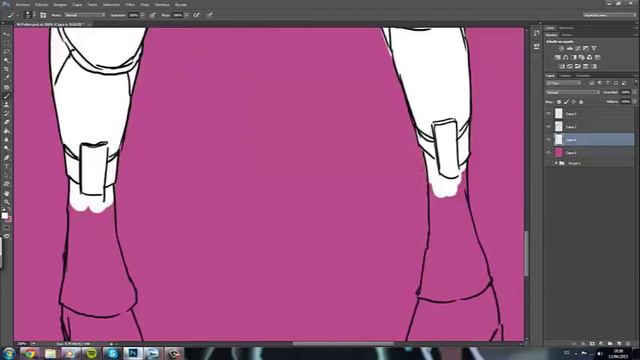The width and height of the screenshot is (640, 360).
Task: Open the layer filter type dropdown
Action: 564,83
